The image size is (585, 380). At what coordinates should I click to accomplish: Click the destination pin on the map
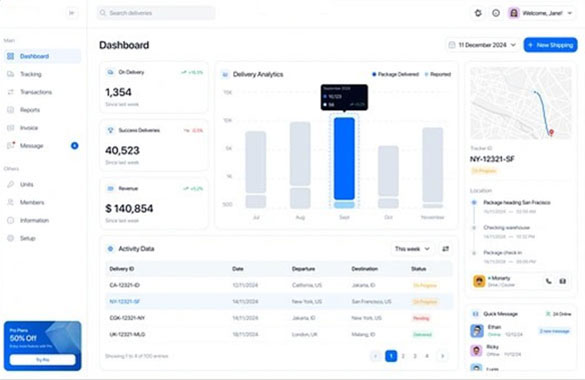pyautogui.click(x=551, y=132)
